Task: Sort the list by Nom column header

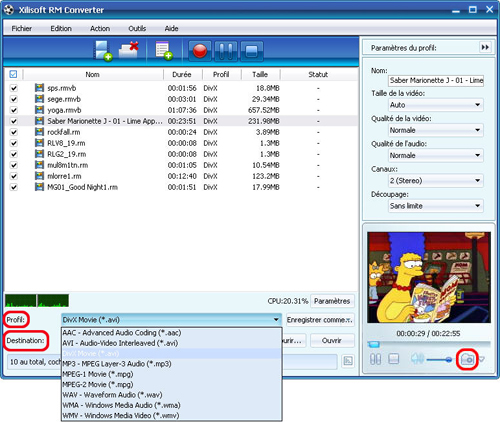Action: (93, 74)
